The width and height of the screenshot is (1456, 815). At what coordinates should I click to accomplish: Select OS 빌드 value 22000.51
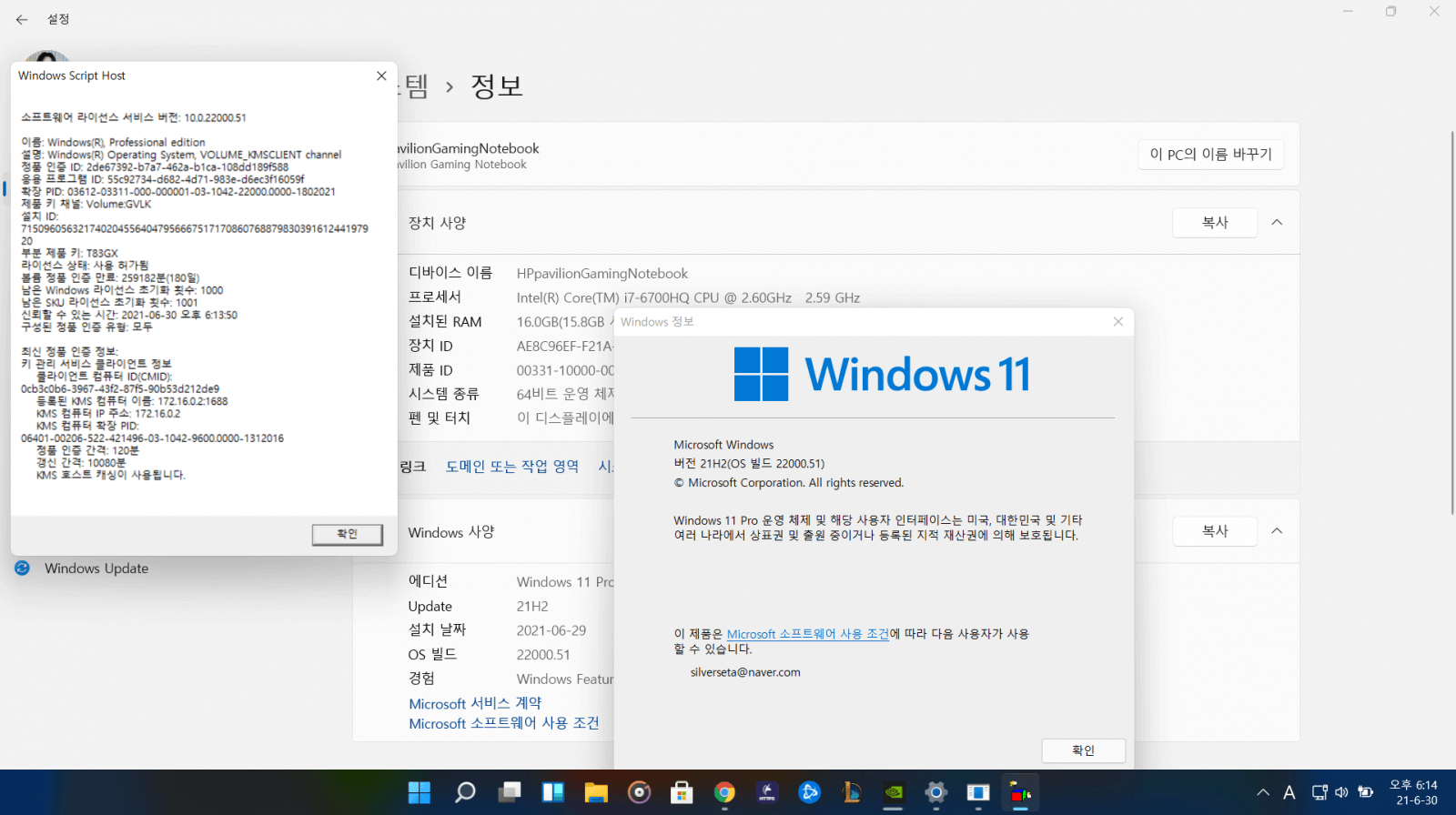(x=543, y=654)
